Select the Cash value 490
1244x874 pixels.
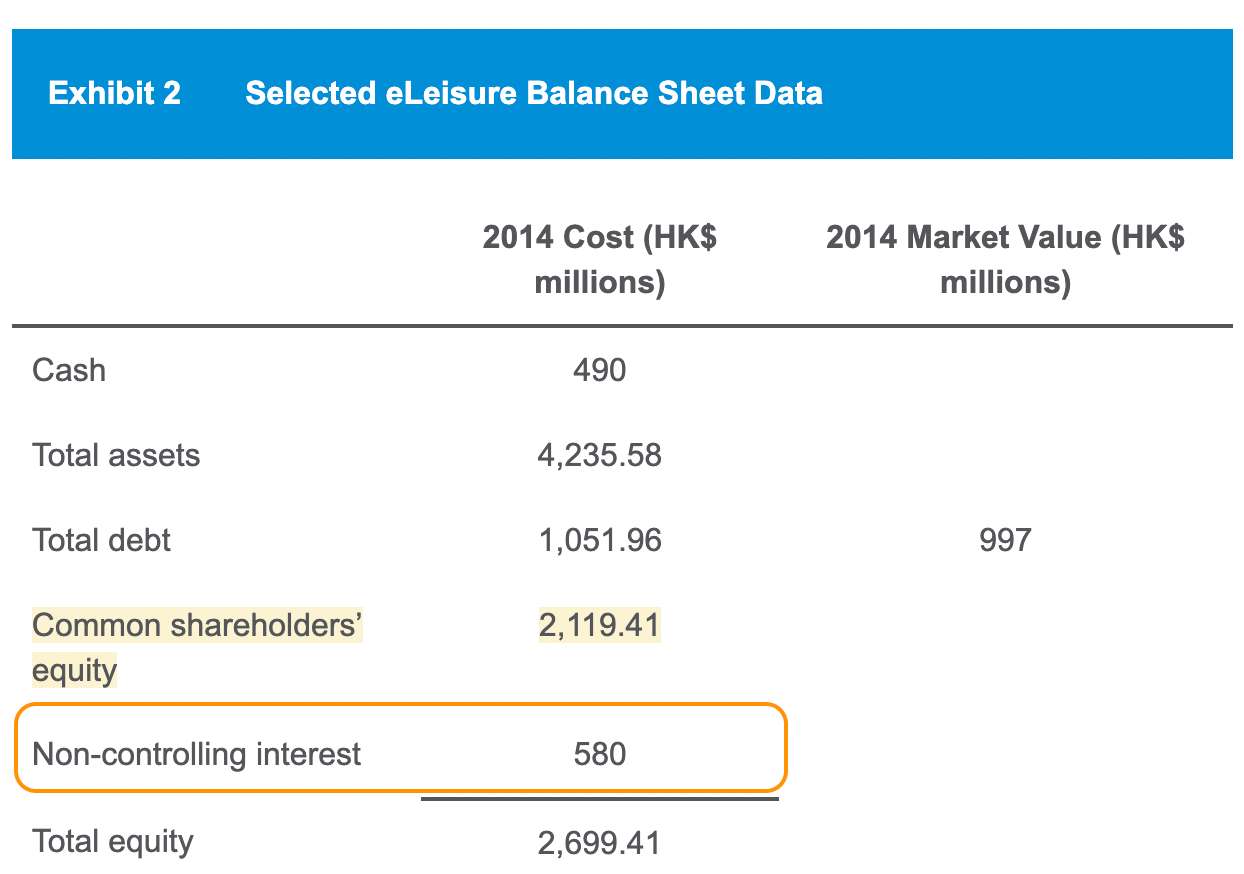click(599, 370)
